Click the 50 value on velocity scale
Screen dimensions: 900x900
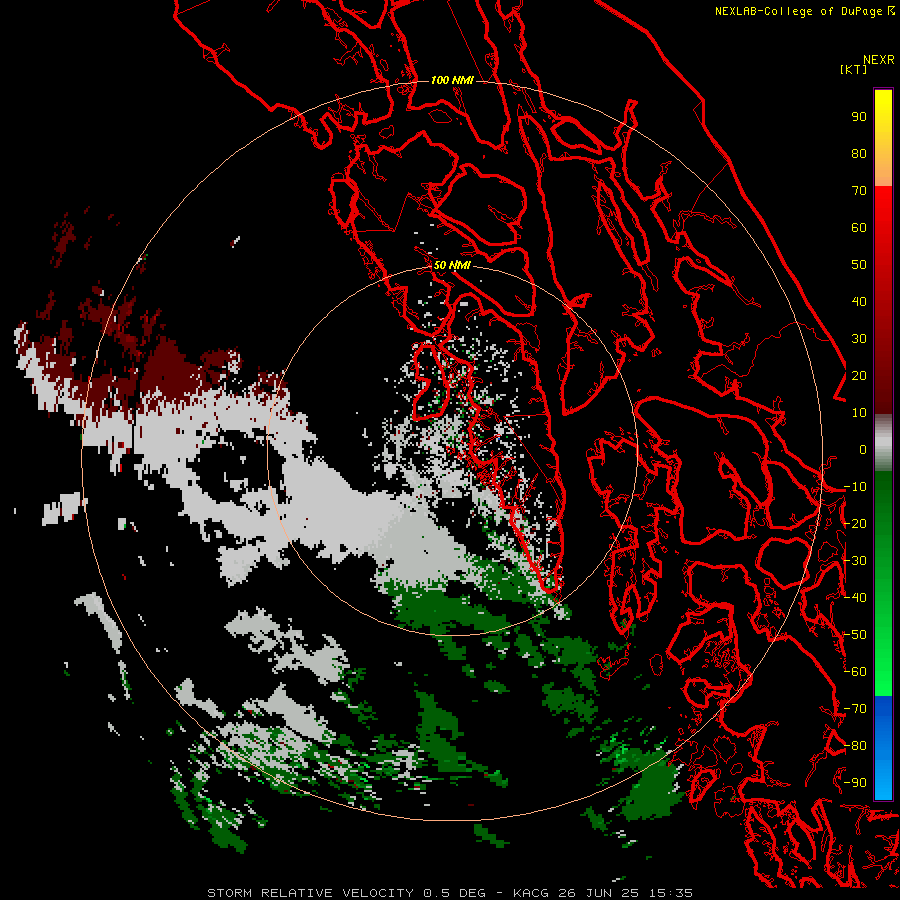coord(859,265)
